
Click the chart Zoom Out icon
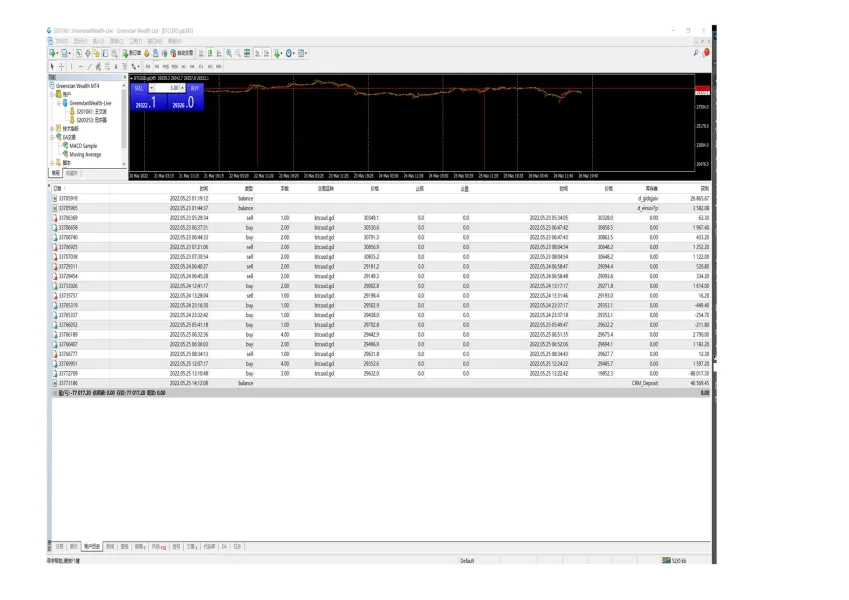click(238, 53)
